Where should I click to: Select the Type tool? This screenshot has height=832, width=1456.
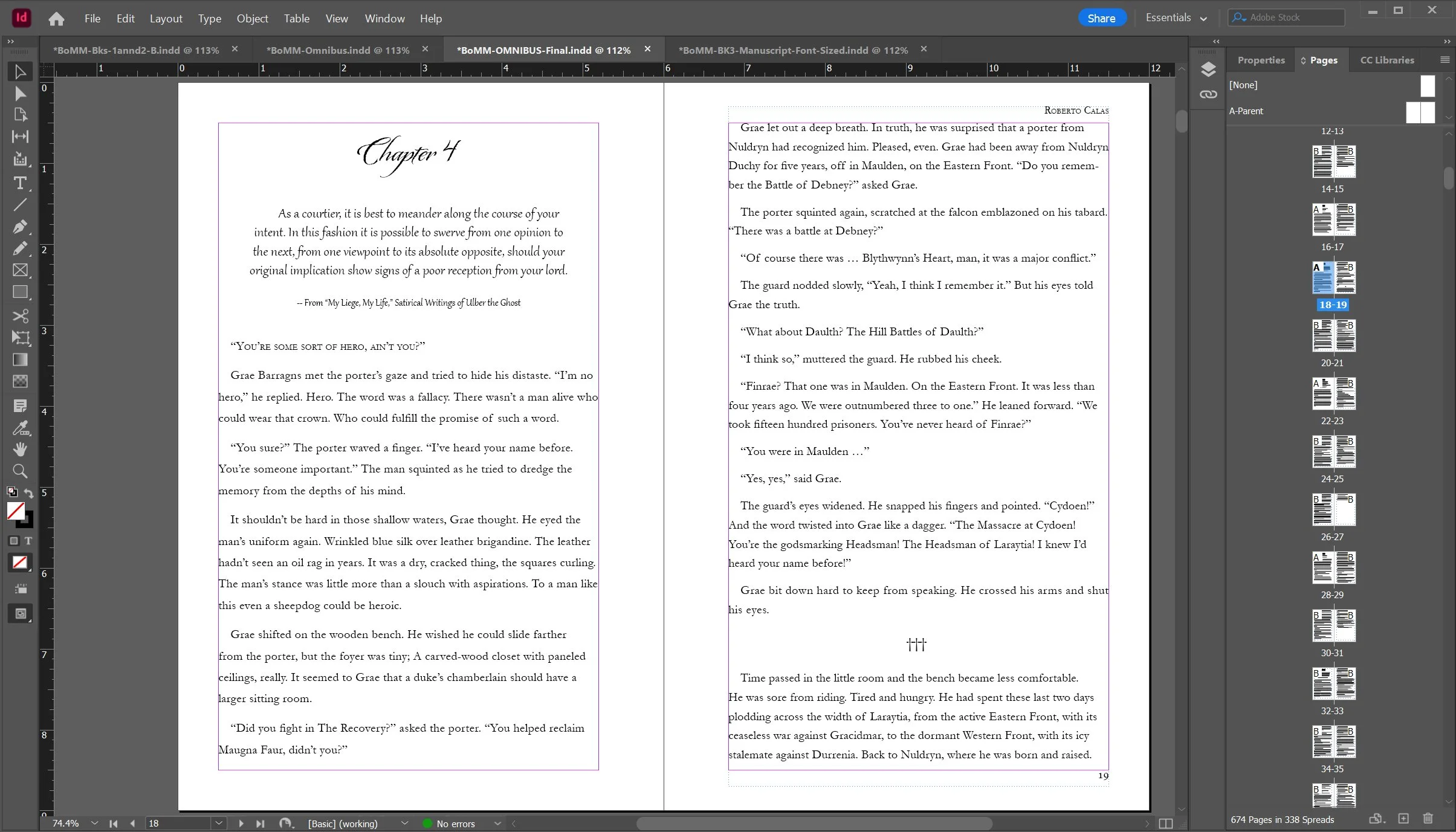point(20,183)
